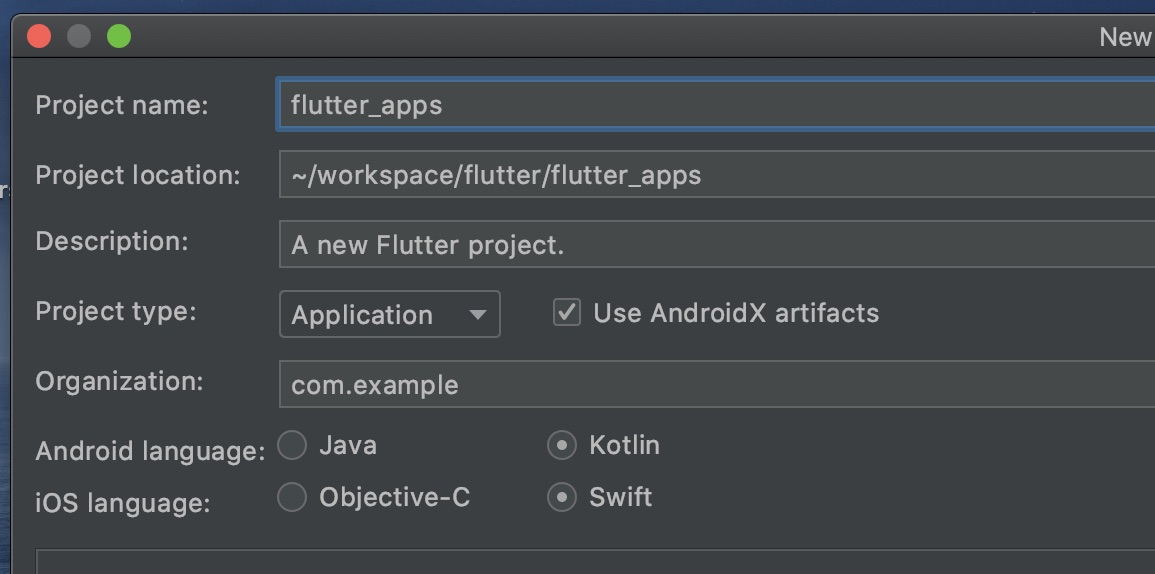Viewport: 1155px width, 574px height.
Task: Click the red close window button
Action: (39, 37)
